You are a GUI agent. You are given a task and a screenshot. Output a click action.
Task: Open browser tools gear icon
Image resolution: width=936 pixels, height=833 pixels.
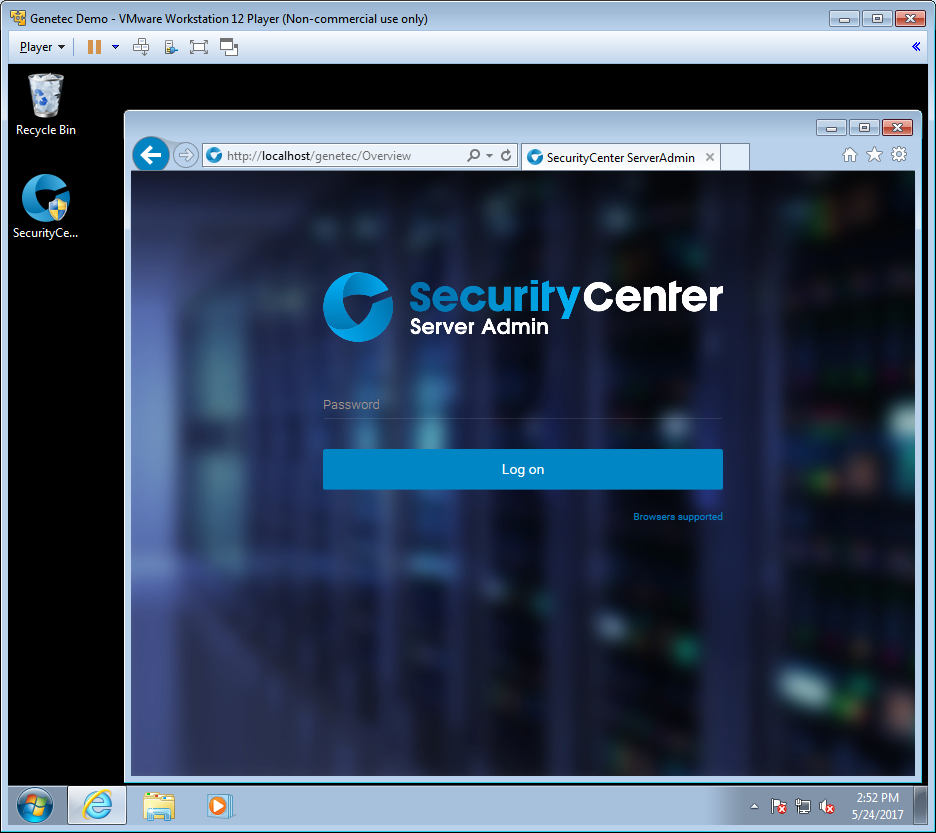(x=899, y=155)
